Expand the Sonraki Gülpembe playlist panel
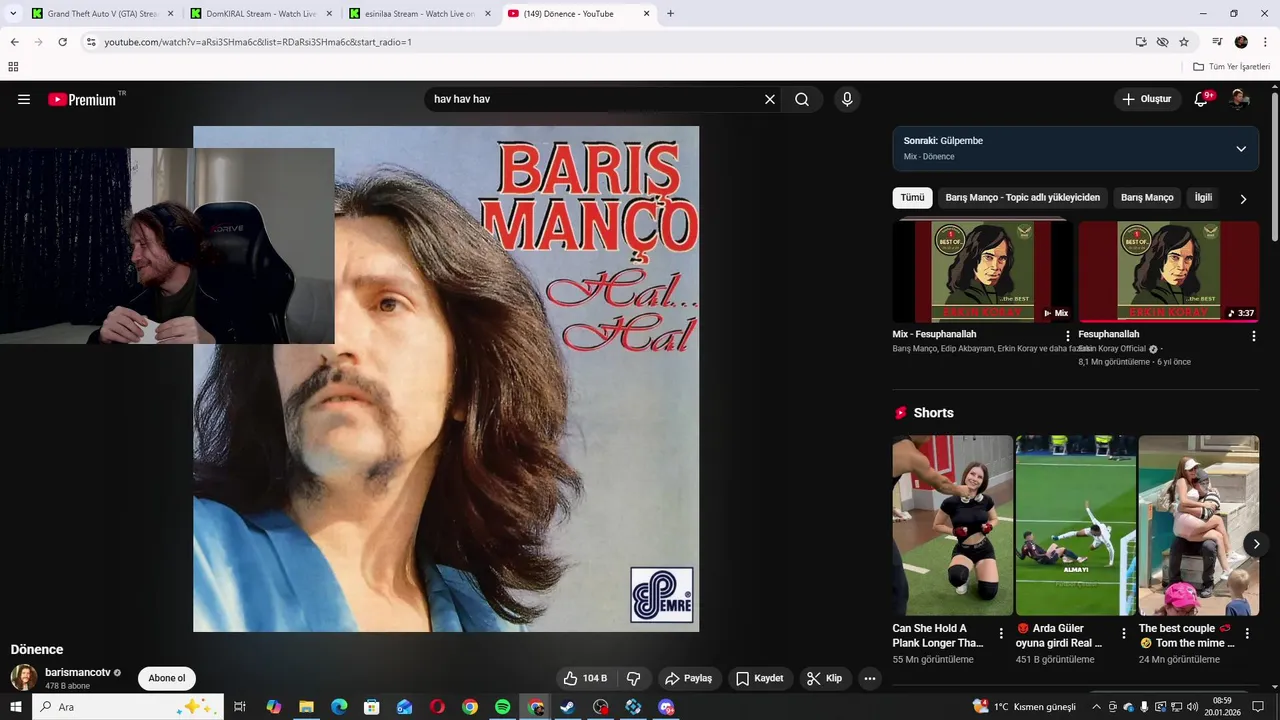The height and width of the screenshot is (720, 1280). point(1241,149)
